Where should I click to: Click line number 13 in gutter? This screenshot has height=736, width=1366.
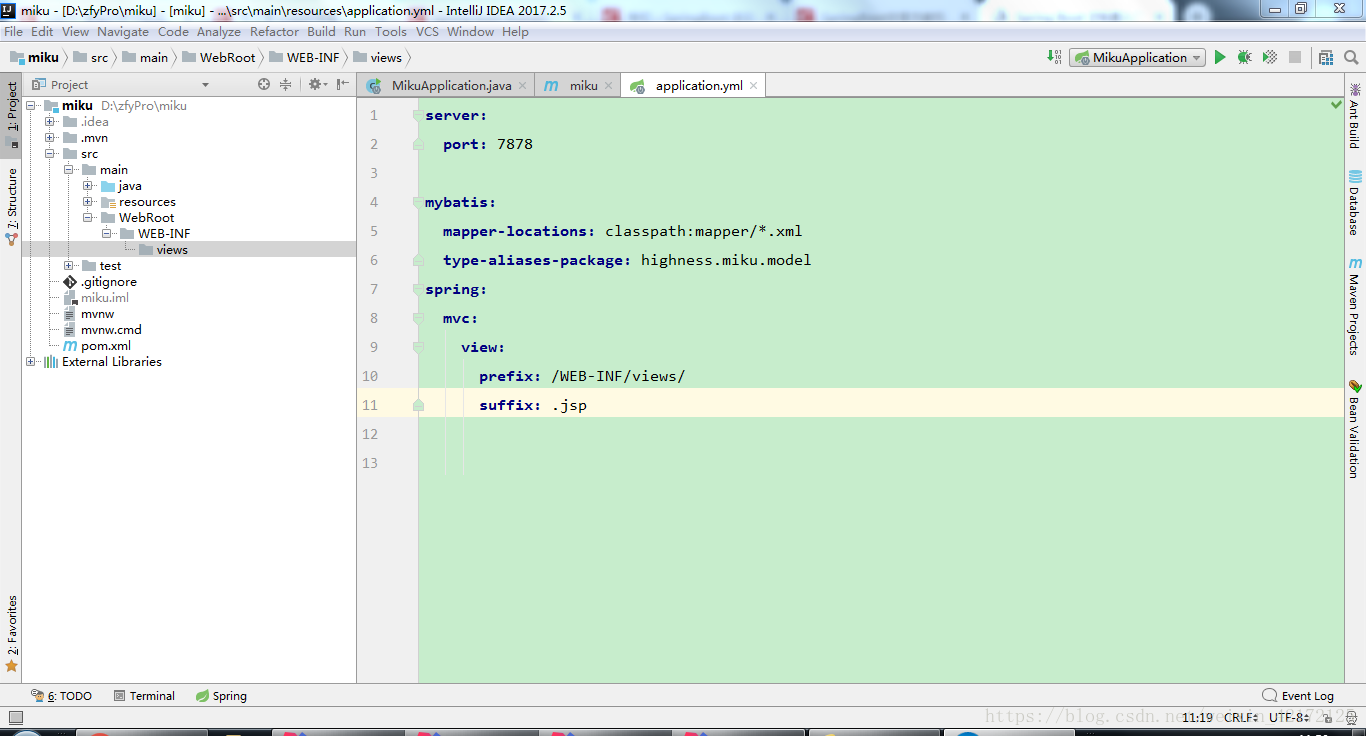(370, 462)
